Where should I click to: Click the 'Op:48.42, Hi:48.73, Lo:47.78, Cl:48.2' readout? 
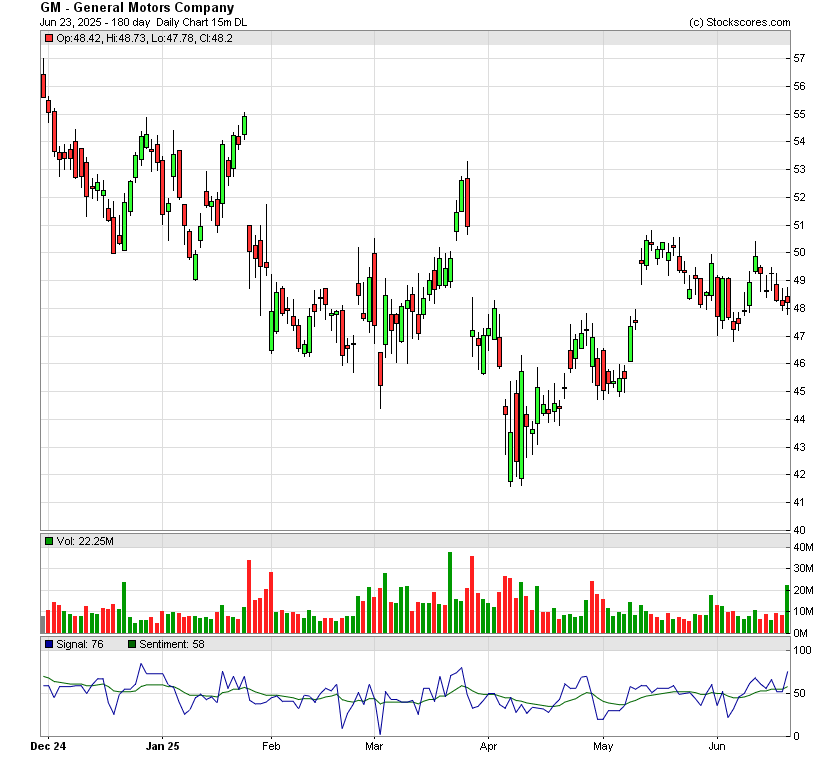(x=145, y=38)
